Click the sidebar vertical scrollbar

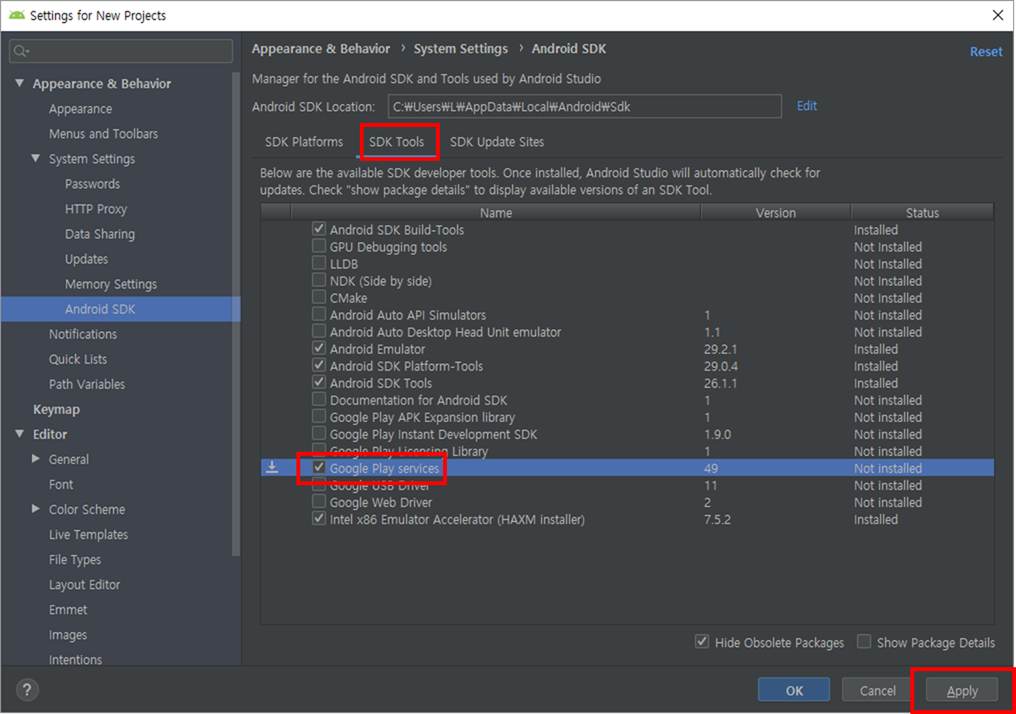pyautogui.click(x=236, y=314)
